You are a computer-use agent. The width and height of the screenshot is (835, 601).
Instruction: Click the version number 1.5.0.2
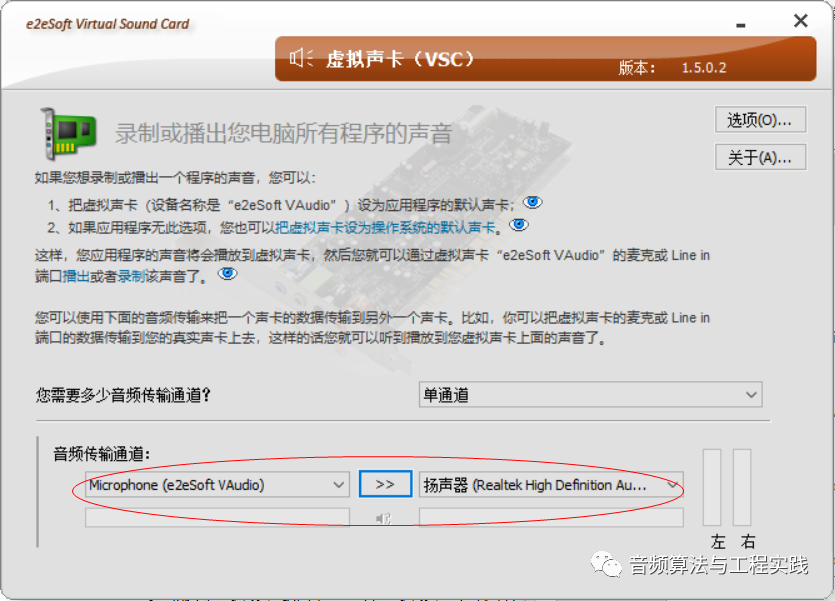[x=704, y=68]
